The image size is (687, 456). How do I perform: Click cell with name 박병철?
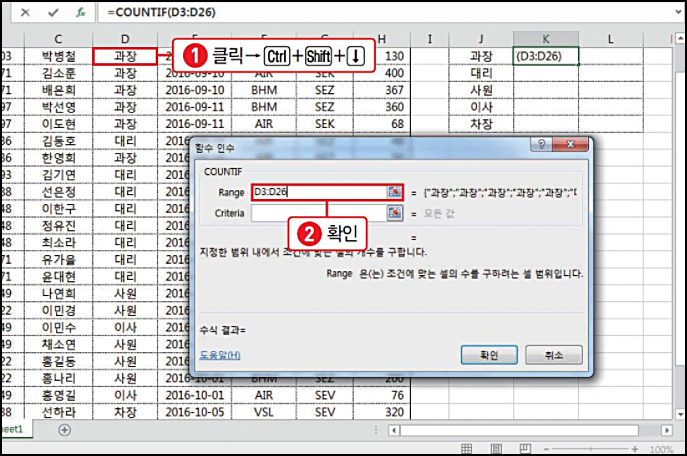[59, 56]
